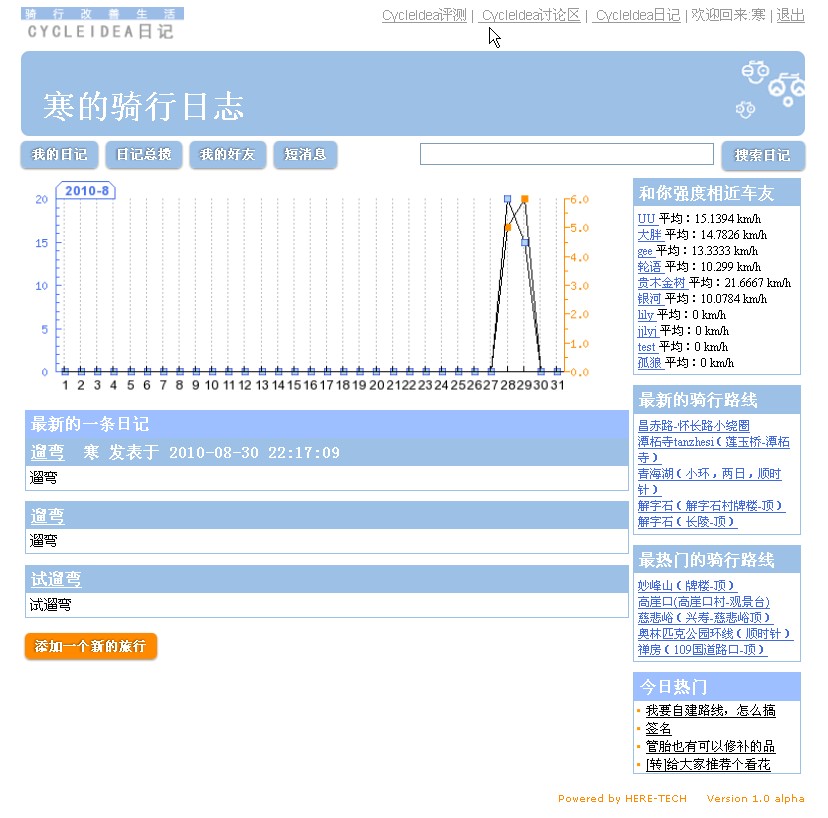Viewport: 828px width, 818px height.
Task: Click day 30 on the chart axis
Action: tap(541, 386)
